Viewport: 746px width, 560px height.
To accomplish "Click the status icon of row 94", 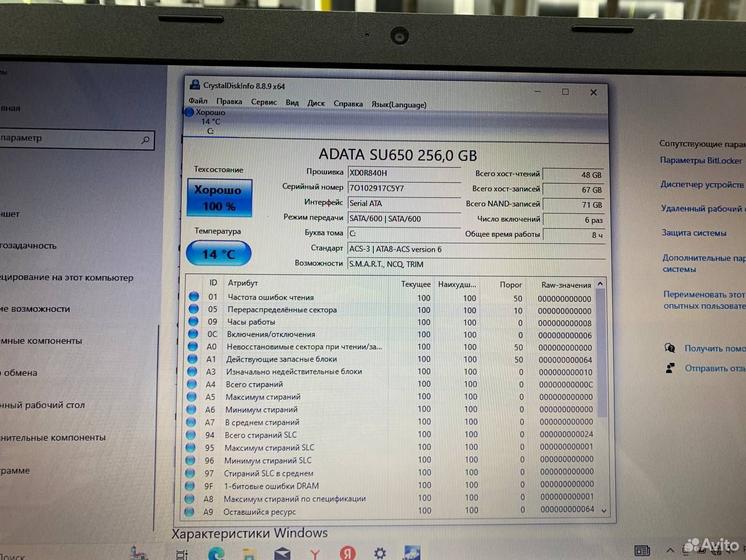I will pos(190,434).
